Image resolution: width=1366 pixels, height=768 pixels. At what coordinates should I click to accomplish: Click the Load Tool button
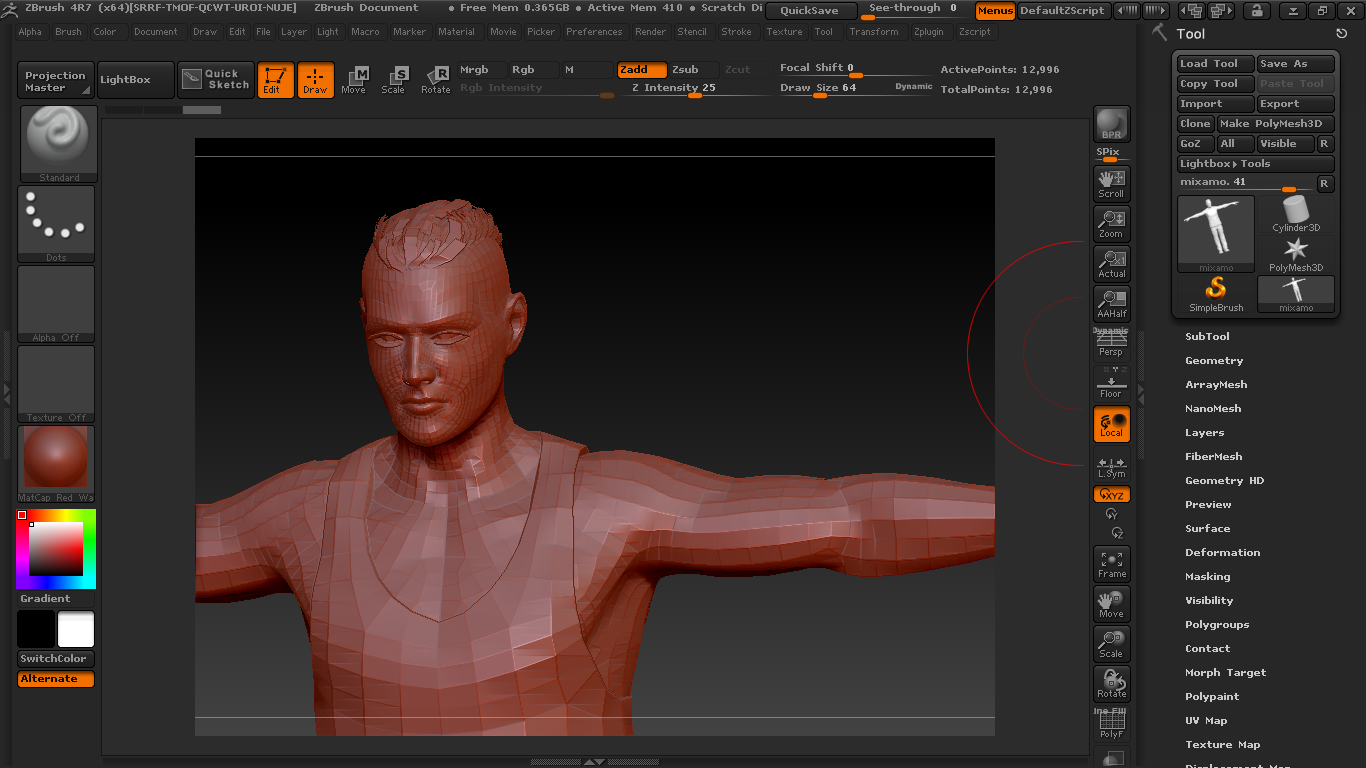(x=1215, y=64)
